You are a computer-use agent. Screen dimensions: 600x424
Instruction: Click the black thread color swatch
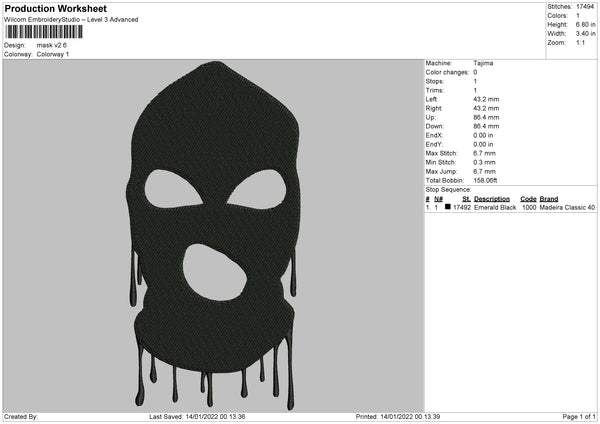(448, 207)
